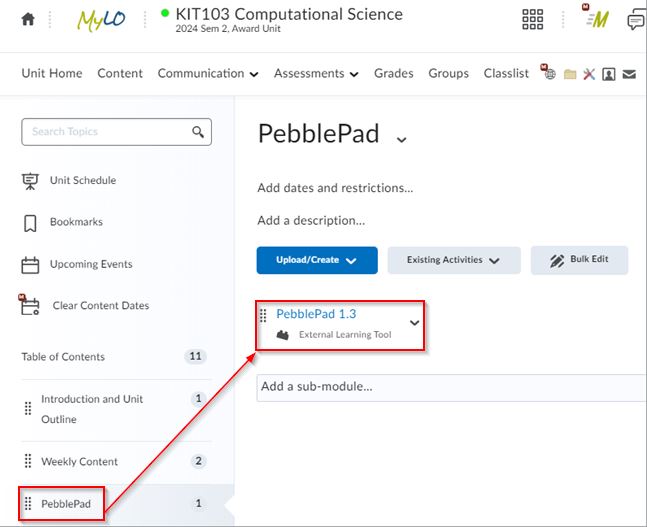Open the Existing Activities dropdown

(454, 260)
